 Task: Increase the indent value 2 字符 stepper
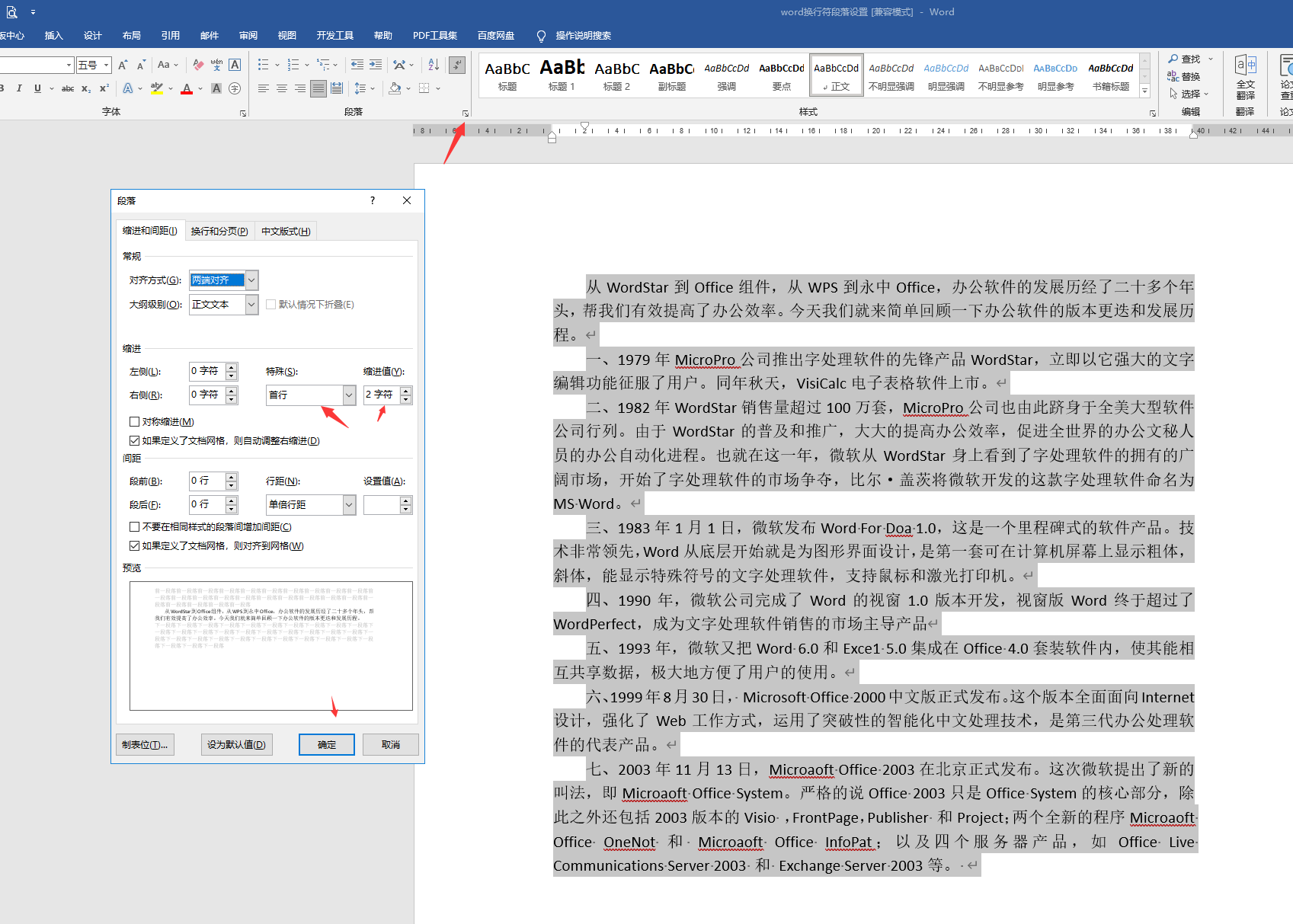(406, 391)
